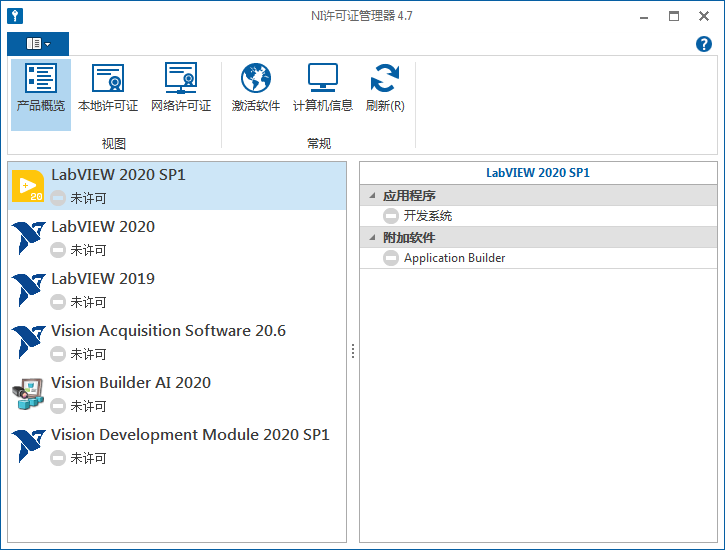Switch to 本地许可证 local licenses view
The width and height of the screenshot is (725, 550).
[x=108, y=88]
